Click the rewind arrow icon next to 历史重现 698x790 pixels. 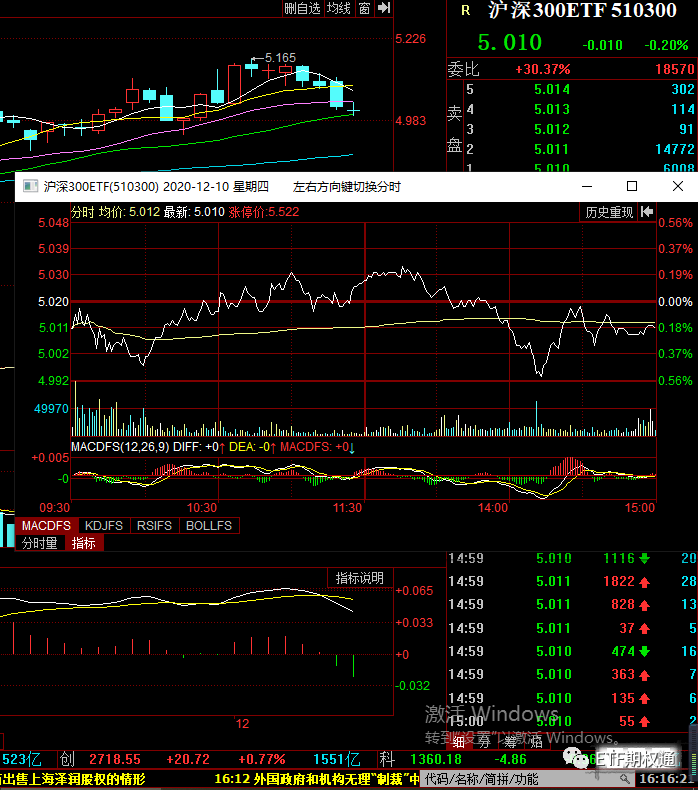pos(647,212)
